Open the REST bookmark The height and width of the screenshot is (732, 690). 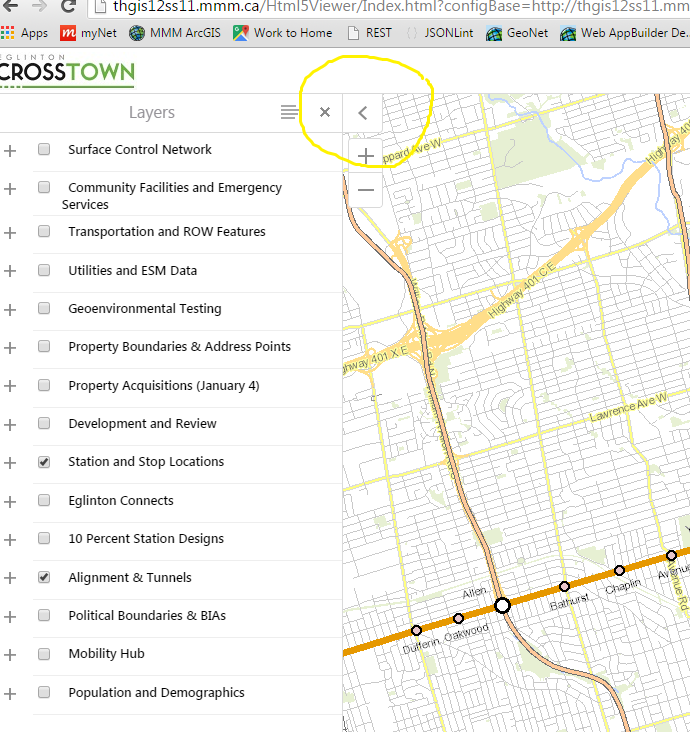coord(370,33)
